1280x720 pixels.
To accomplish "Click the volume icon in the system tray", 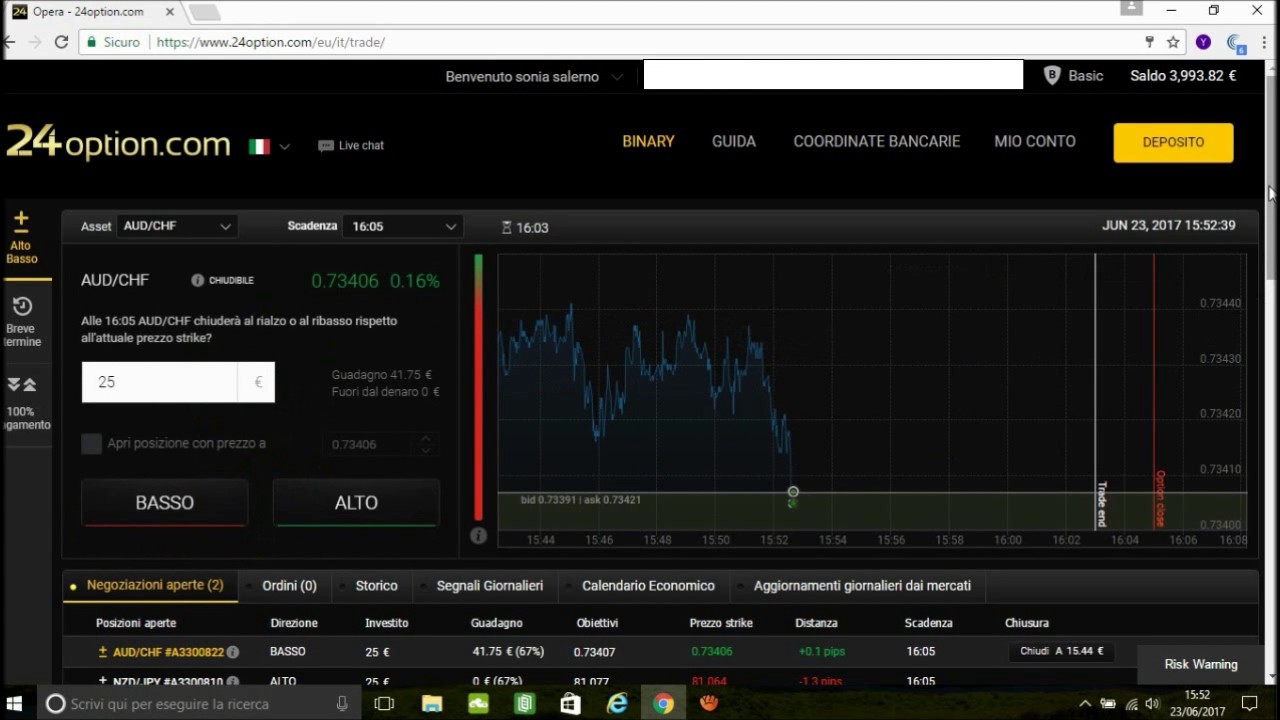I will coord(1152,704).
